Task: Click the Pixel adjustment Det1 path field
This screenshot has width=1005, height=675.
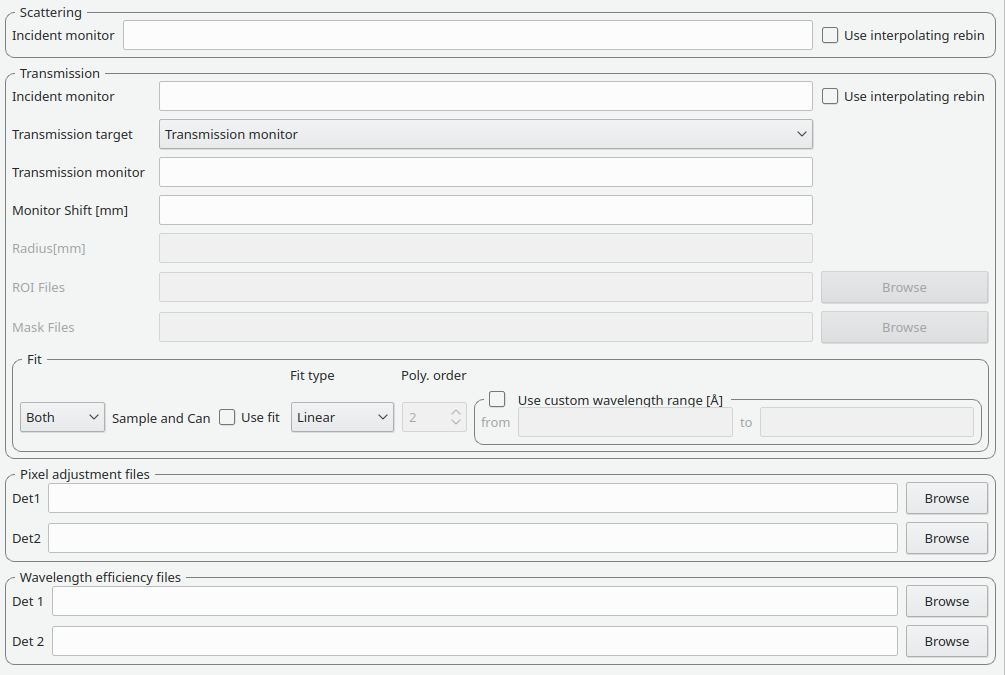Action: pos(472,498)
